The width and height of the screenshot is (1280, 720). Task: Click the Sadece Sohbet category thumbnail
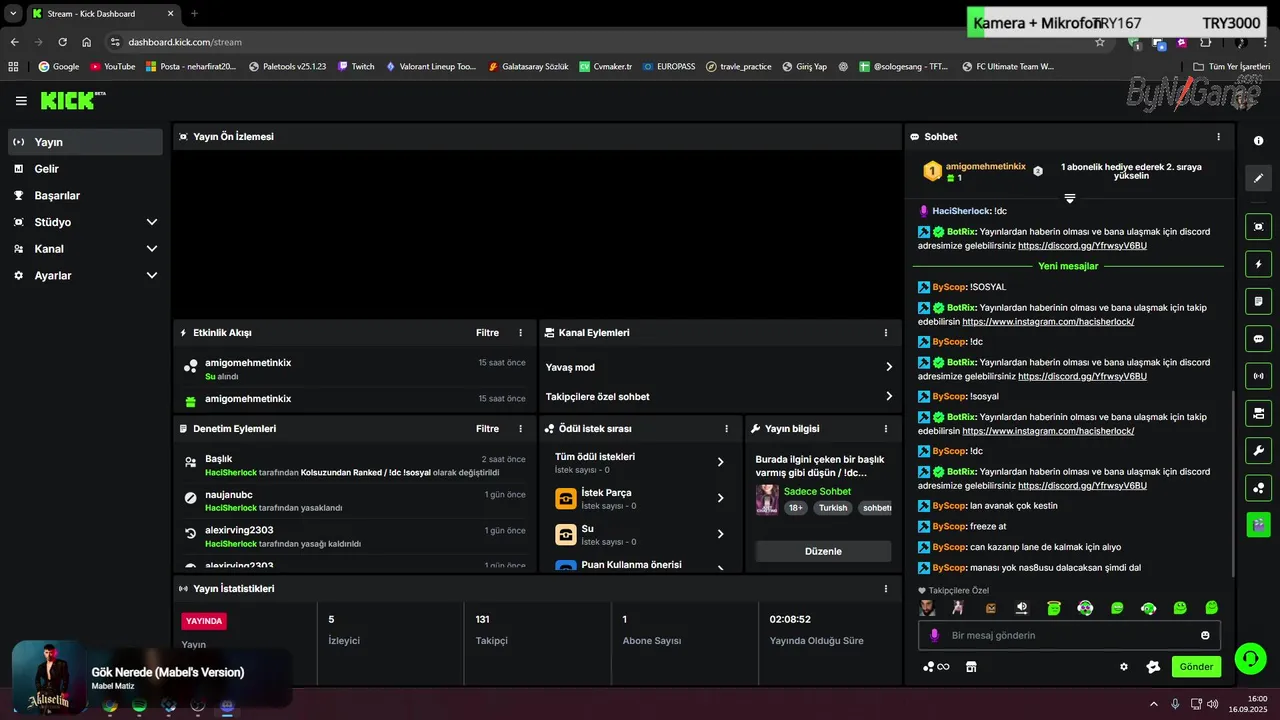click(767, 499)
